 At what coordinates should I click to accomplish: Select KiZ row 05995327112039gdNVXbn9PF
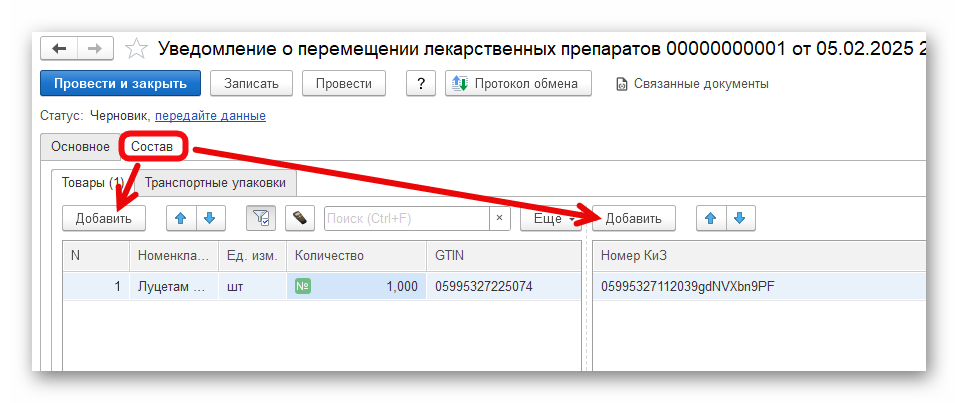click(759, 286)
